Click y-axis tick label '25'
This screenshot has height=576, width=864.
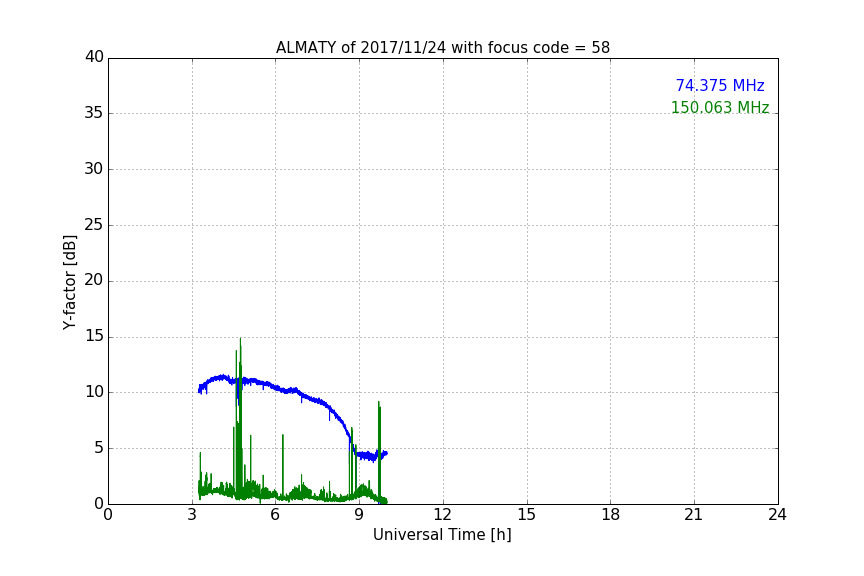pyautogui.click(x=94, y=225)
